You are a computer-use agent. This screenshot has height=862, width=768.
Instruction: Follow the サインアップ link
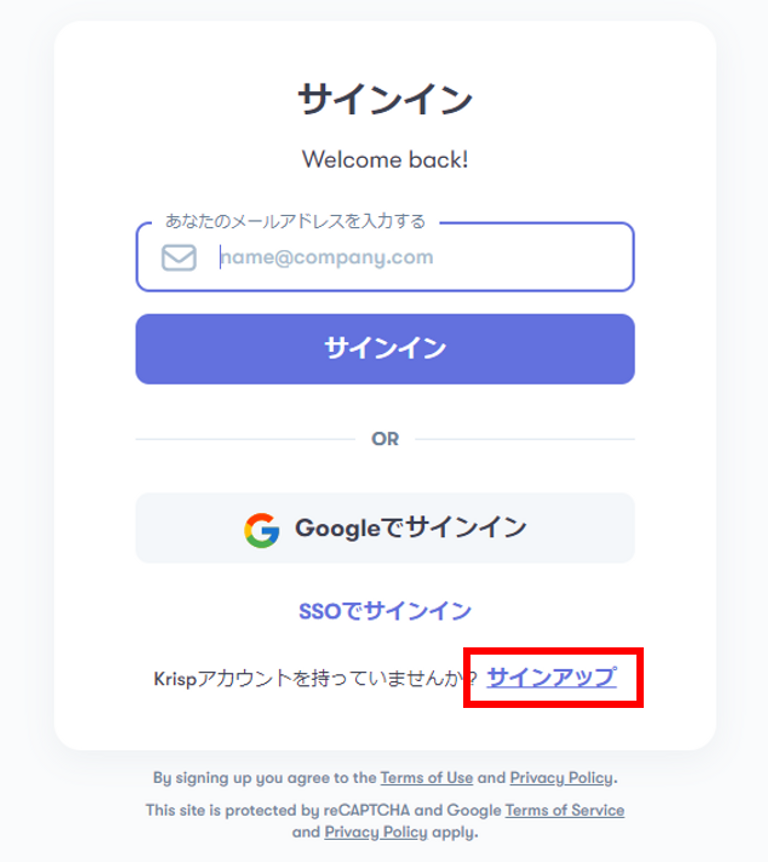551,677
